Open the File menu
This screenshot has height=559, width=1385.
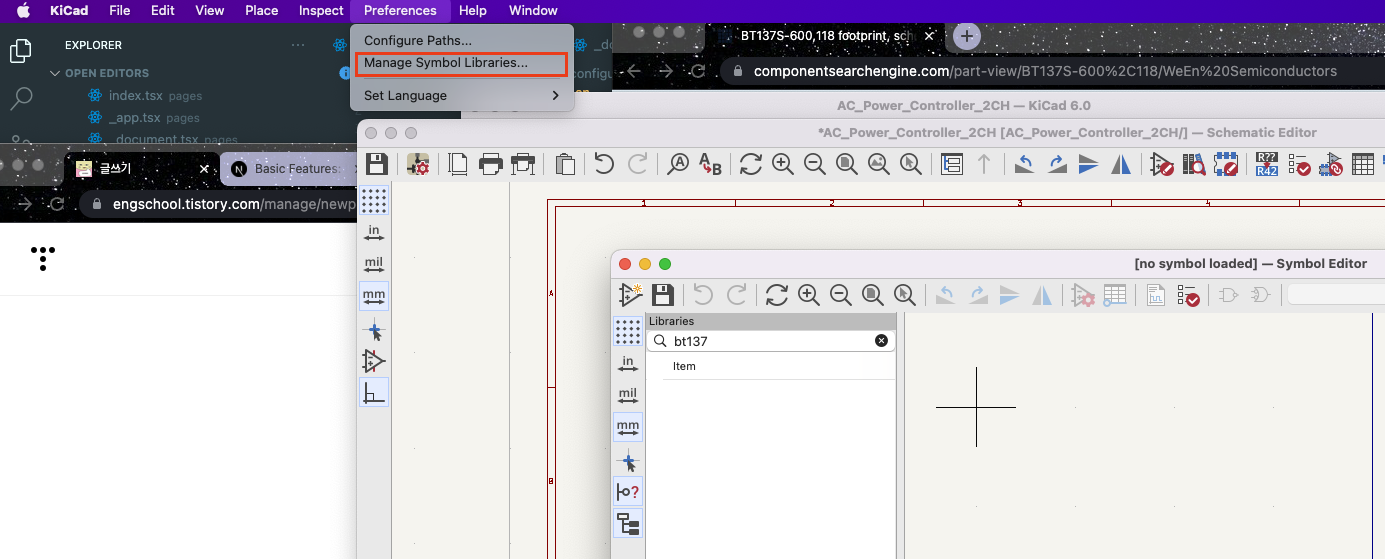click(120, 11)
